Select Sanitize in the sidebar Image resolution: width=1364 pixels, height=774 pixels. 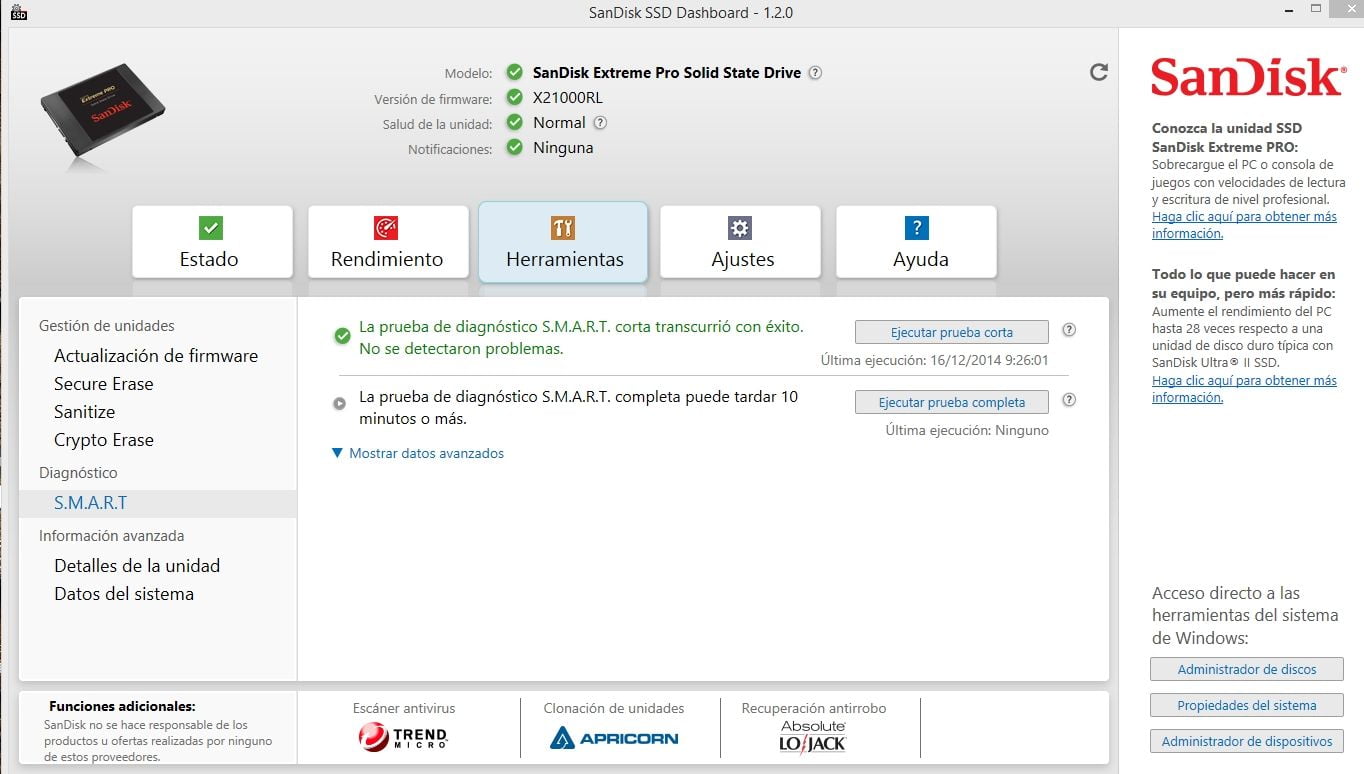coord(85,412)
